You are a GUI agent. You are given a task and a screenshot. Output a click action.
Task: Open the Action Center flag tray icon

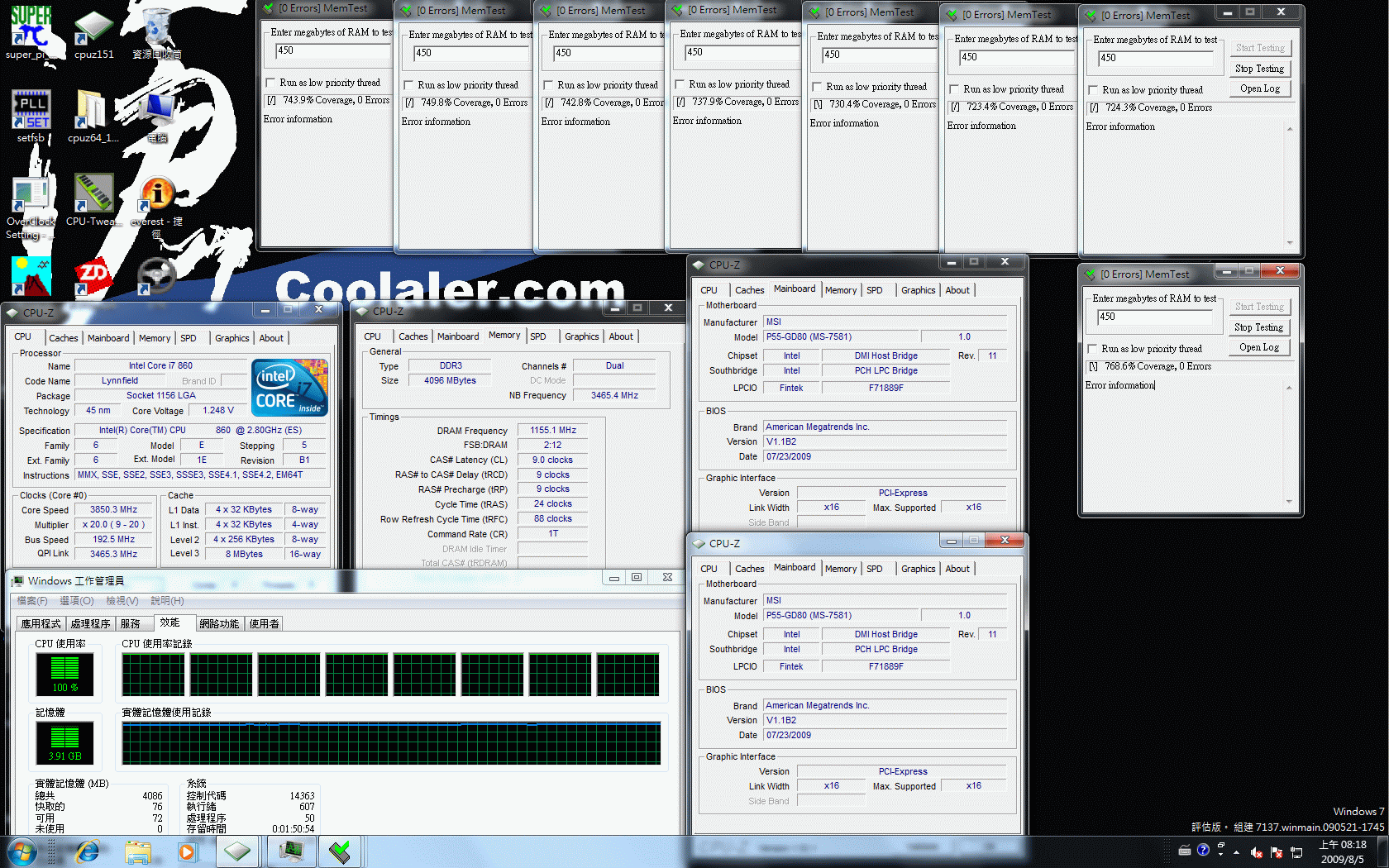1277,852
